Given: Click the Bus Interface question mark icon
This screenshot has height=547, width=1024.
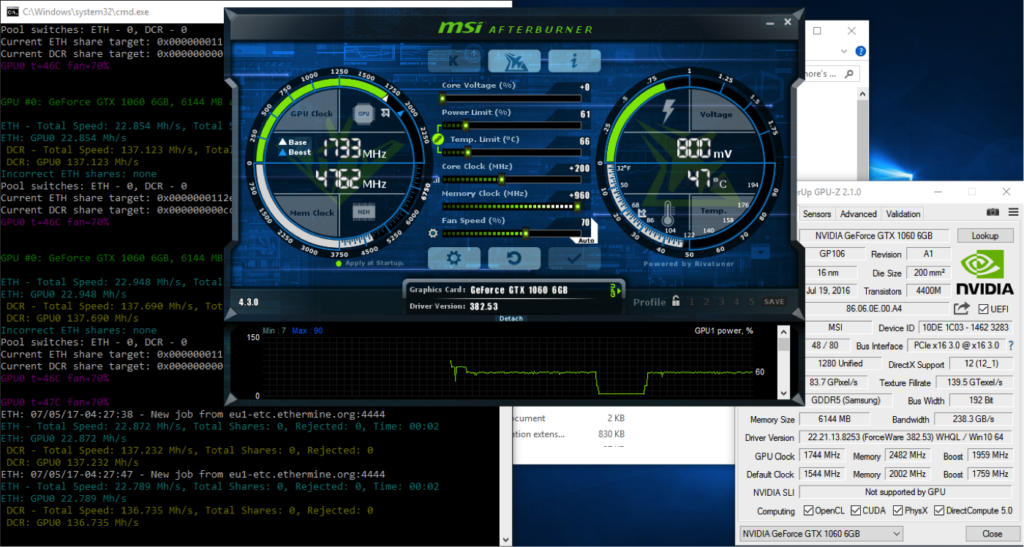Looking at the screenshot, I should pos(1011,346).
